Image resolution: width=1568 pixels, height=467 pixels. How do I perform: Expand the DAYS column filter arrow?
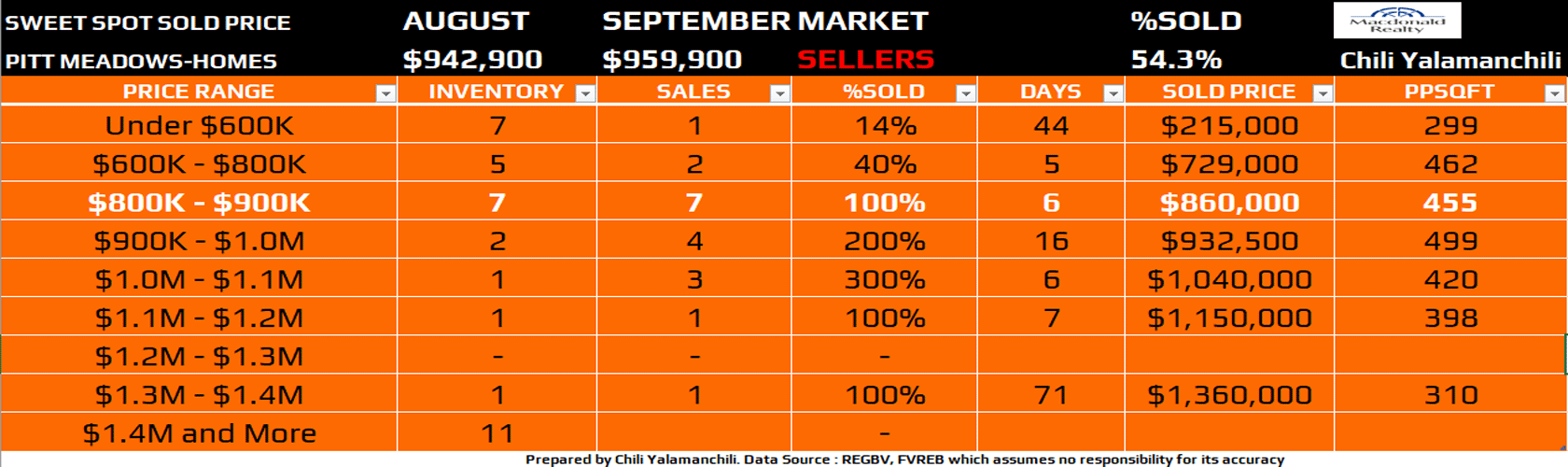(1113, 92)
